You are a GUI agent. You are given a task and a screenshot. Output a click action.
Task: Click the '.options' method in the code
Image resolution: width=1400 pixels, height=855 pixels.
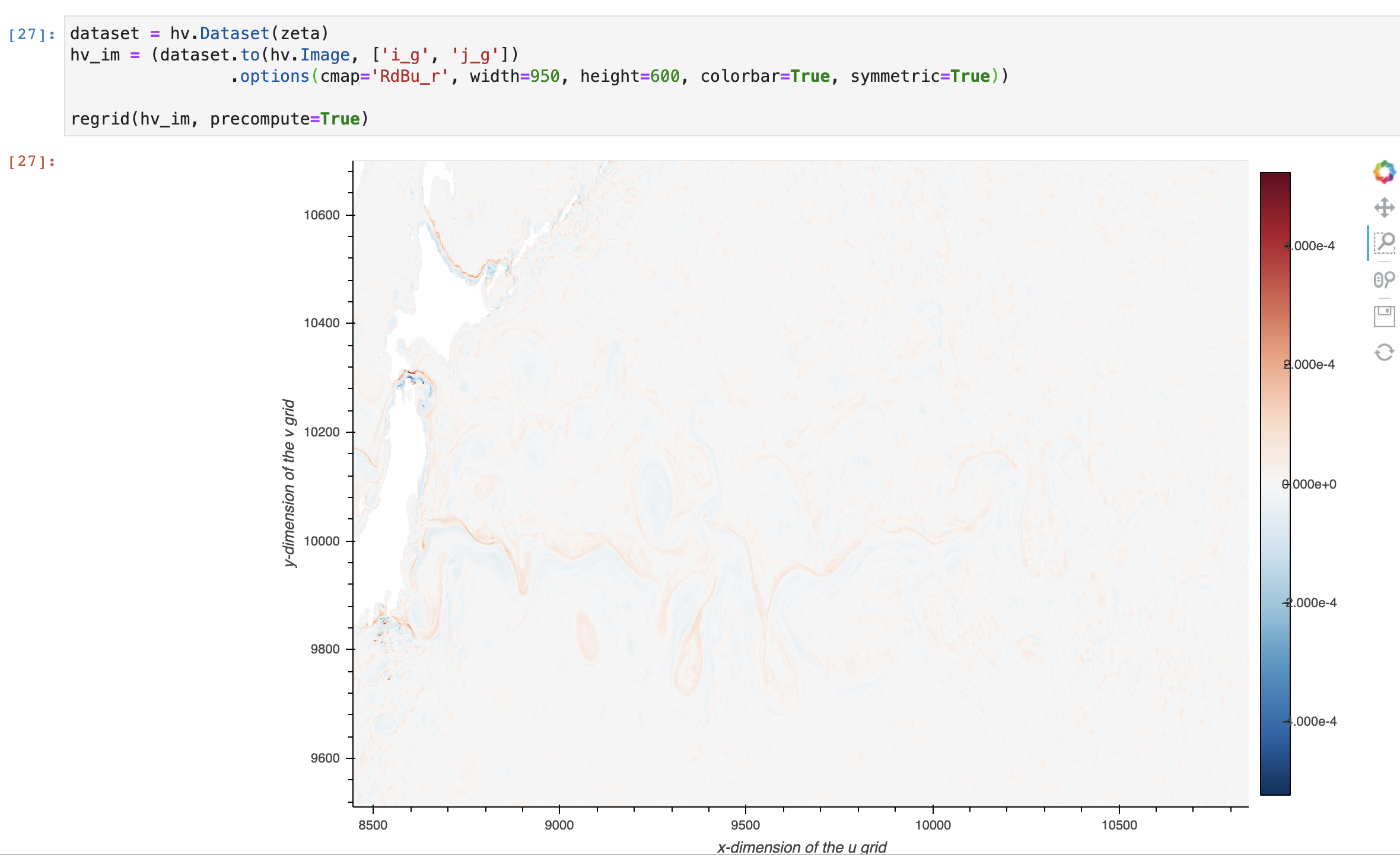click(270, 76)
